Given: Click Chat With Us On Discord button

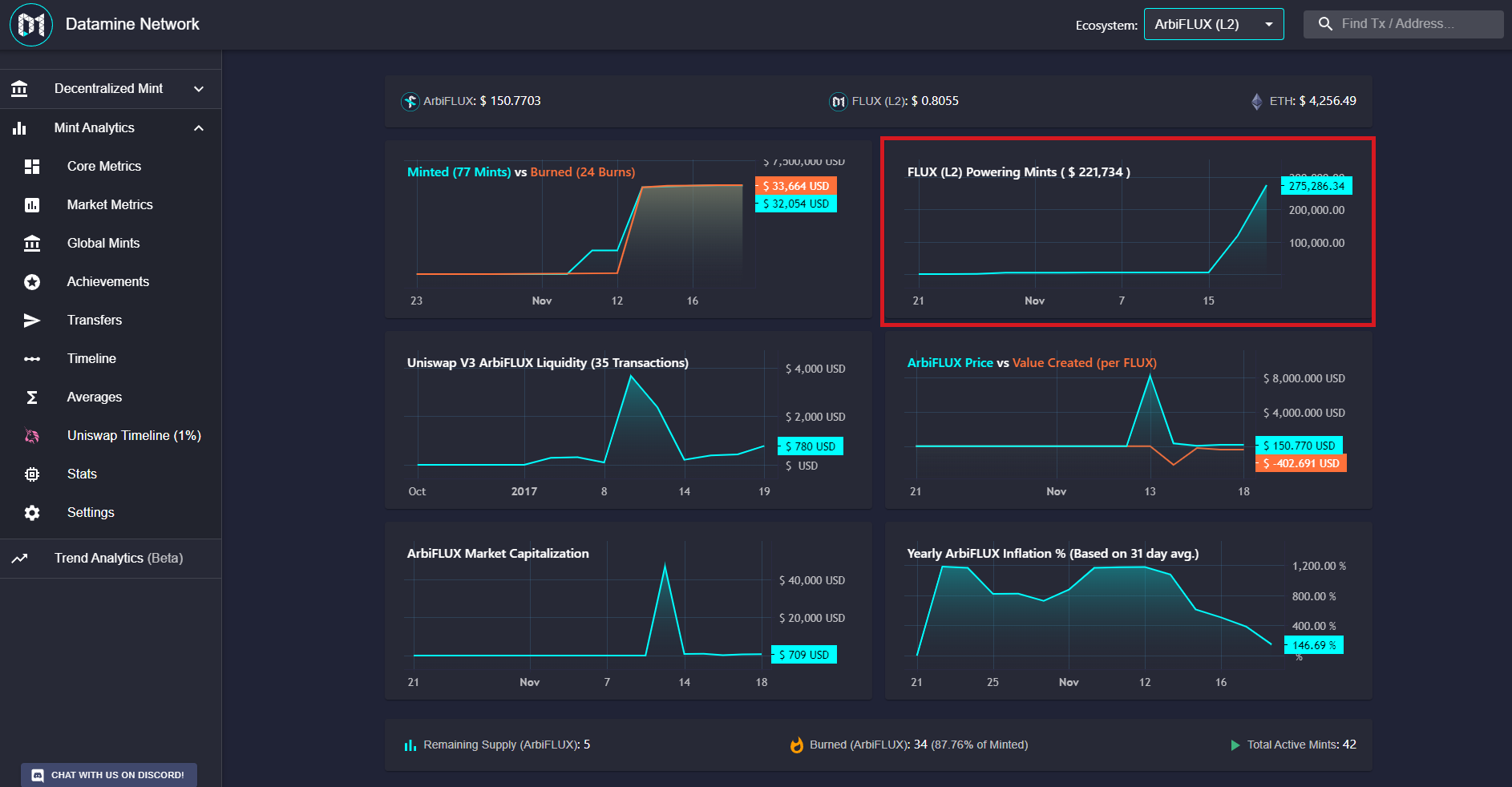Looking at the screenshot, I should [109, 775].
